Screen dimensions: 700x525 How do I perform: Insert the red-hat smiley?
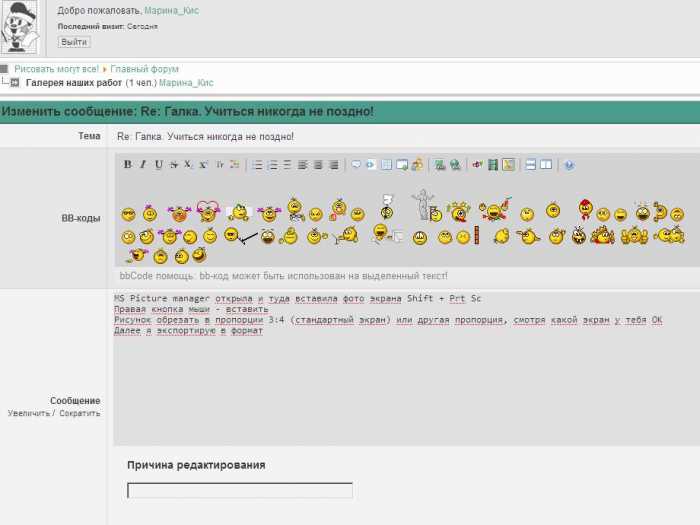click(x=584, y=211)
